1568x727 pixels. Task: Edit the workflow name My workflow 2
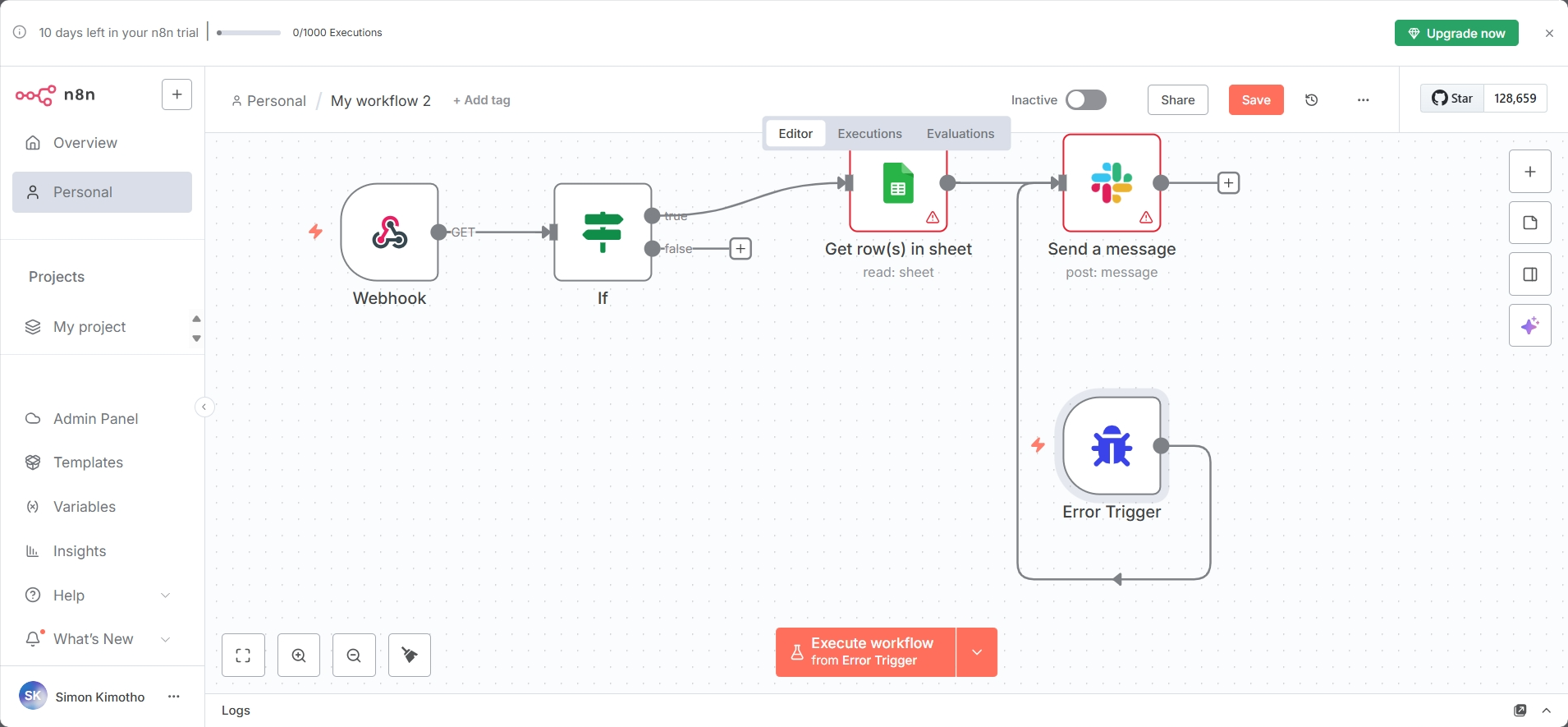coord(381,101)
